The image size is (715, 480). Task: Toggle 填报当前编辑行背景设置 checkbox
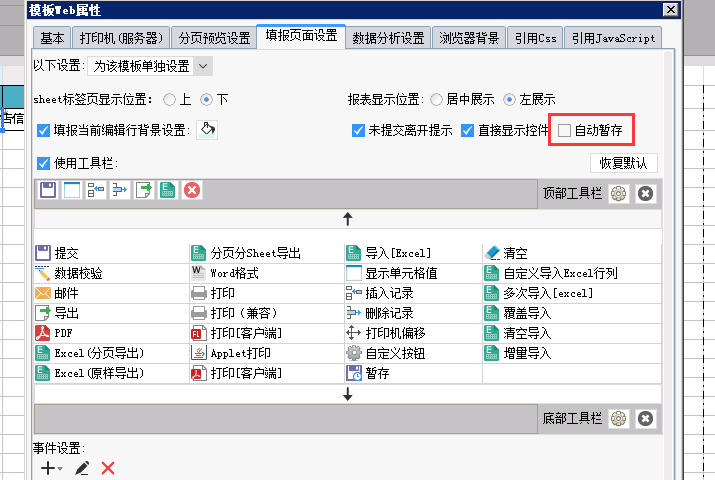[43, 131]
